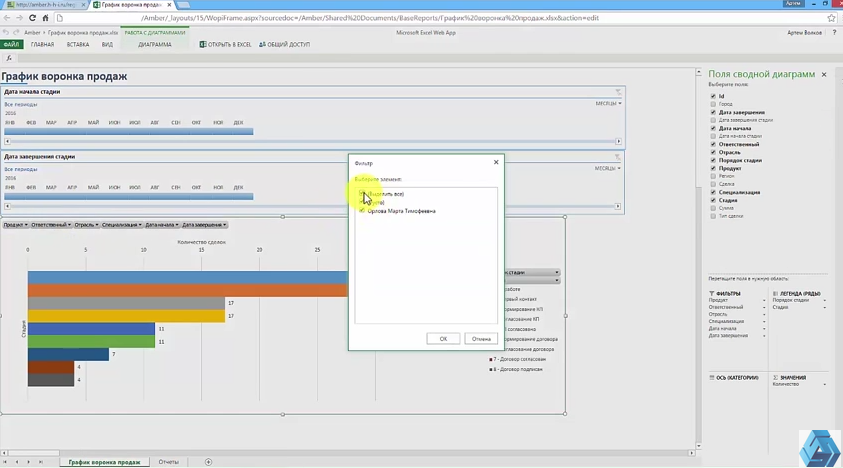This screenshot has height=468, width=843.
Task: Click the fx formula icon
Action: pyautogui.click(x=9, y=58)
